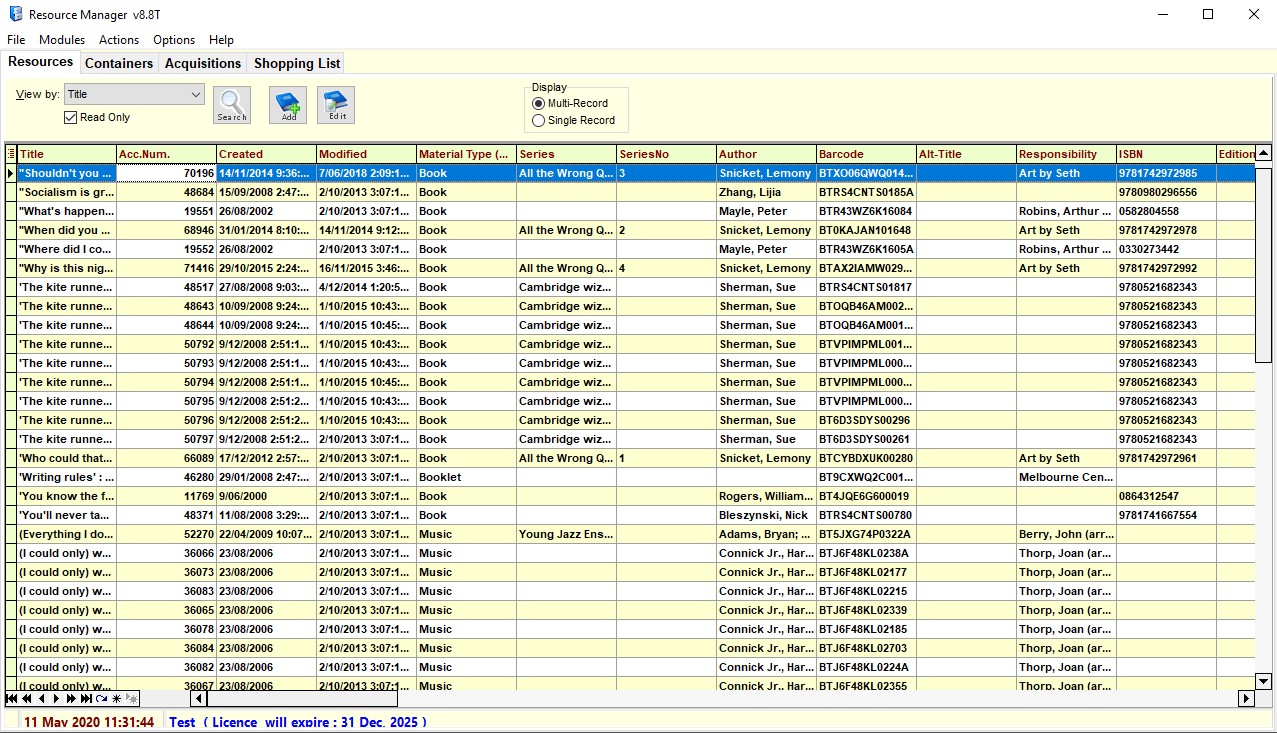Open the Modules menu

pyautogui.click(x=61, y=40)
